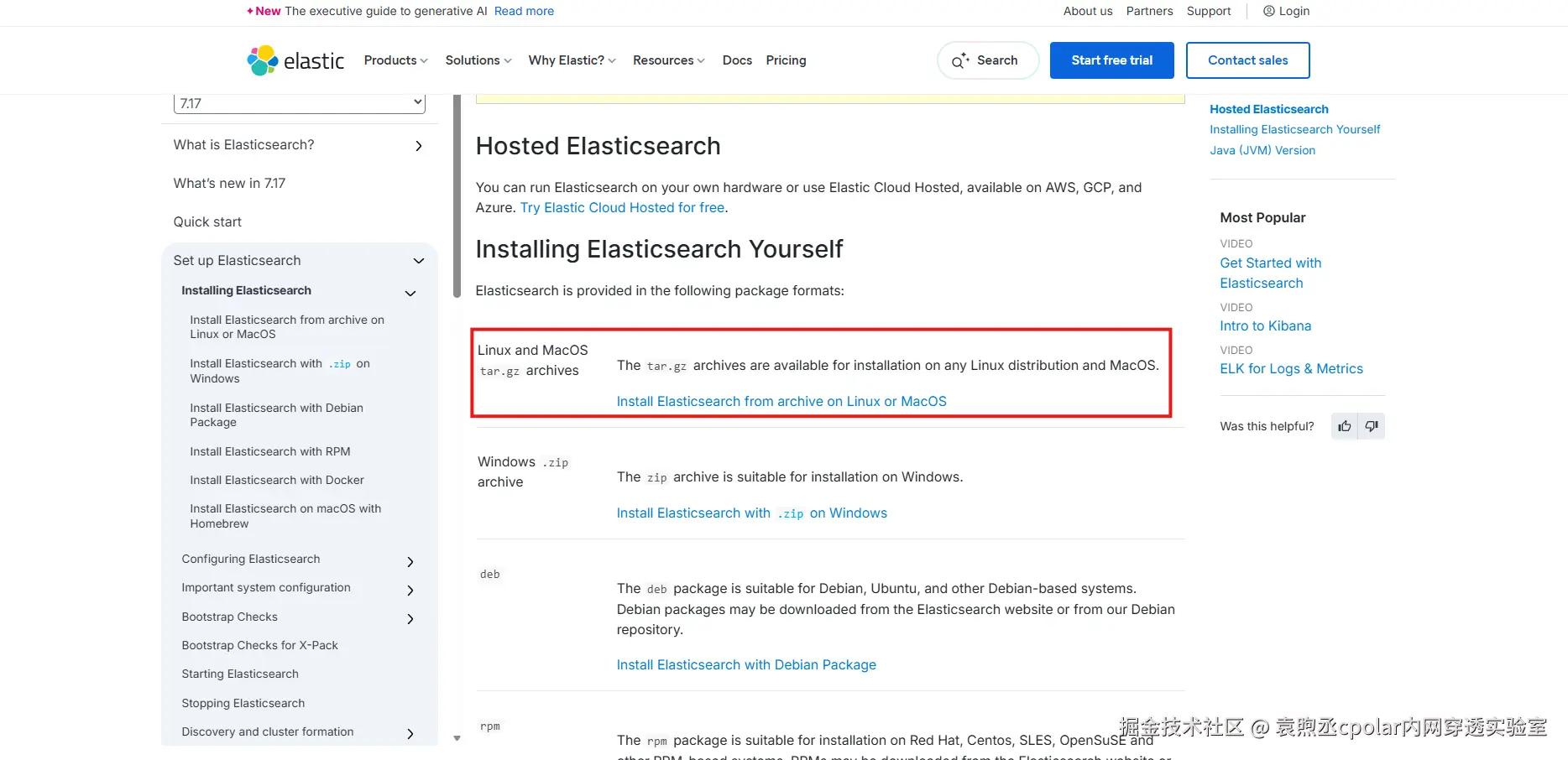Click the thumbs up helpful icon
The image size is (1568, 760).
pyautogui.click(x=1345, y=426)
